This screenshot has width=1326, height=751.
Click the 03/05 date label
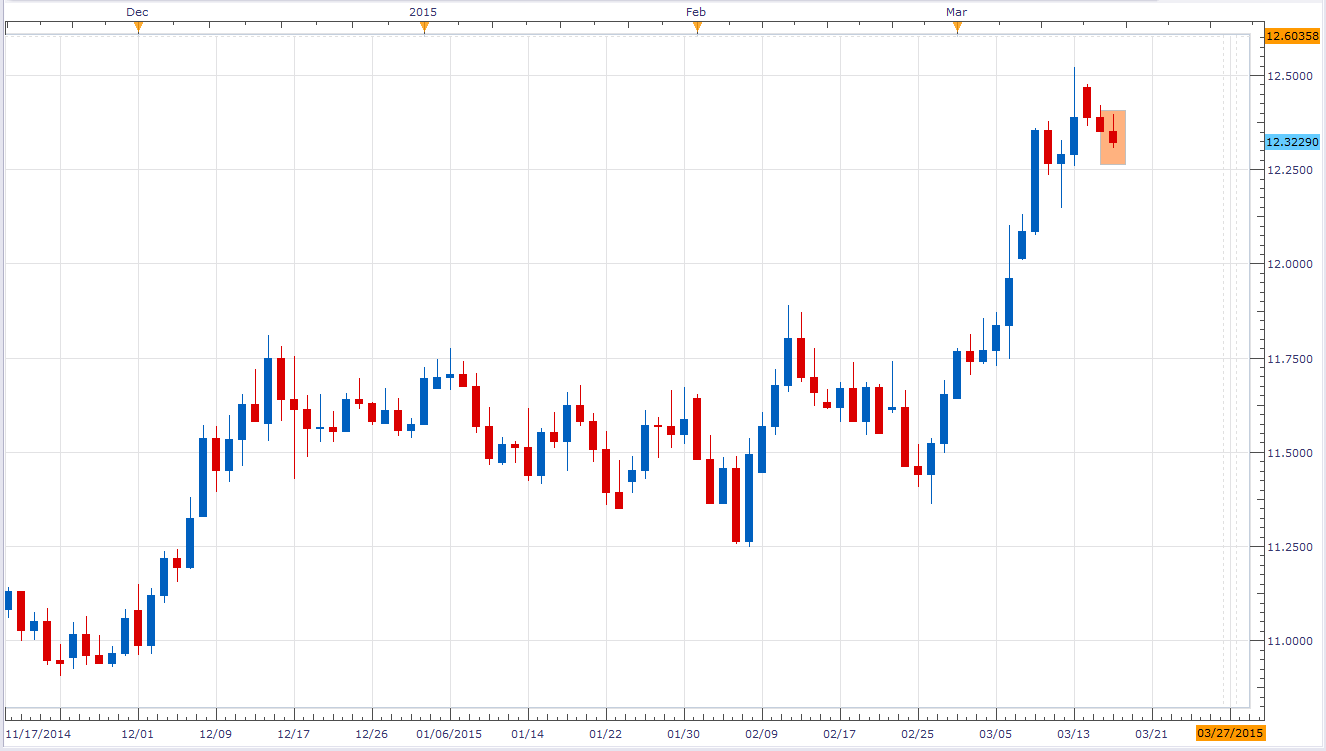[x=996, y=733]
